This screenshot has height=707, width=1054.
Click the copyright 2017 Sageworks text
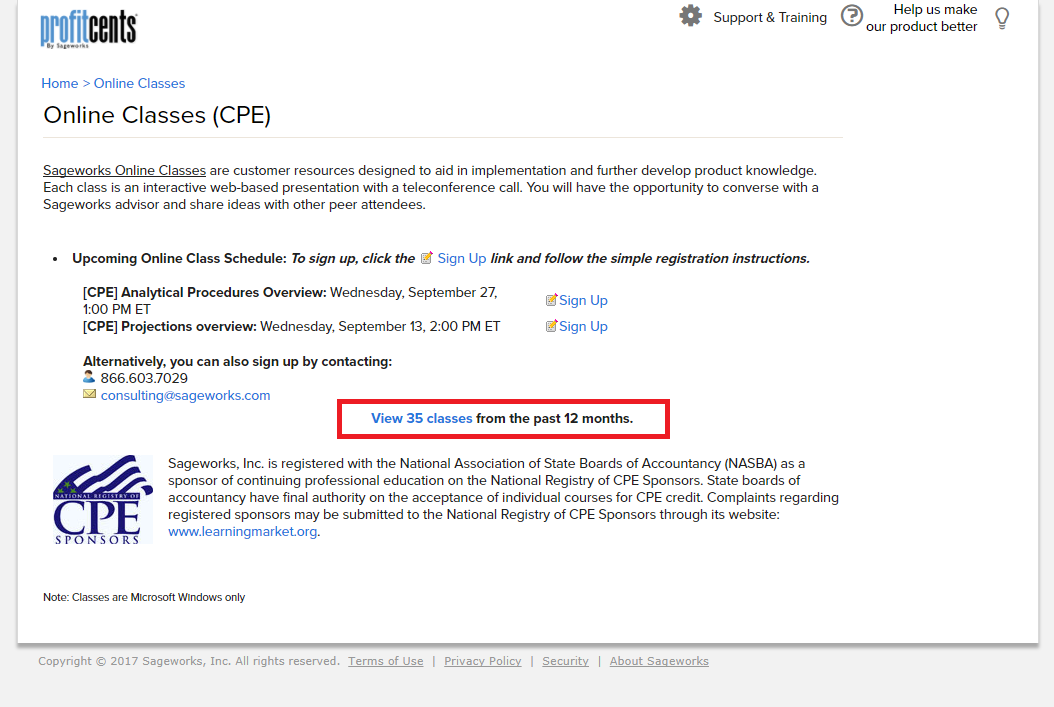189,661
